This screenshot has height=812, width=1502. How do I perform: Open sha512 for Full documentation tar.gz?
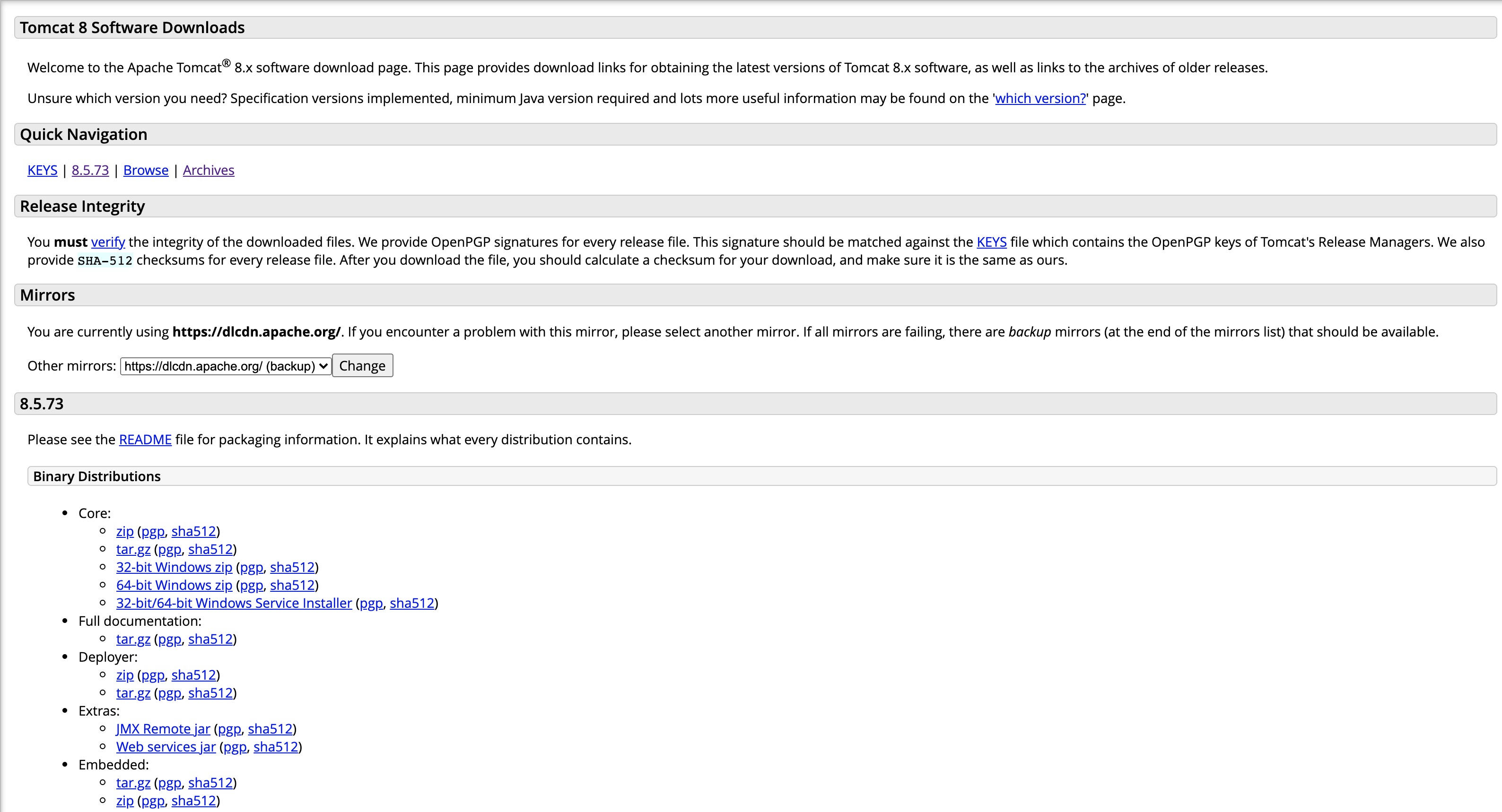[210, 639]
